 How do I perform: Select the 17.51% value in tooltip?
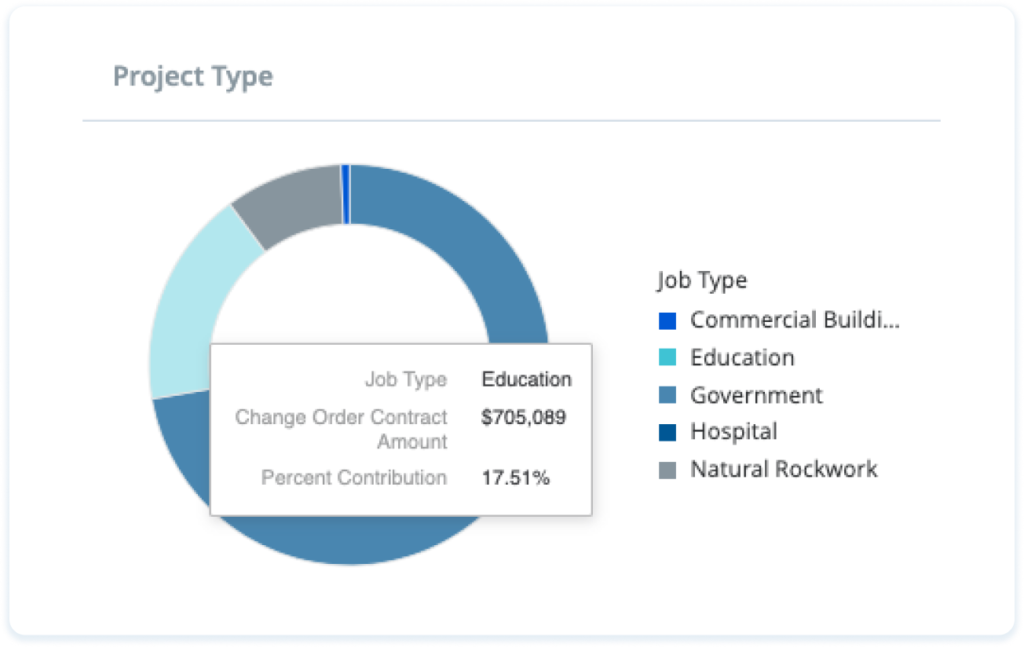point(515,478)
